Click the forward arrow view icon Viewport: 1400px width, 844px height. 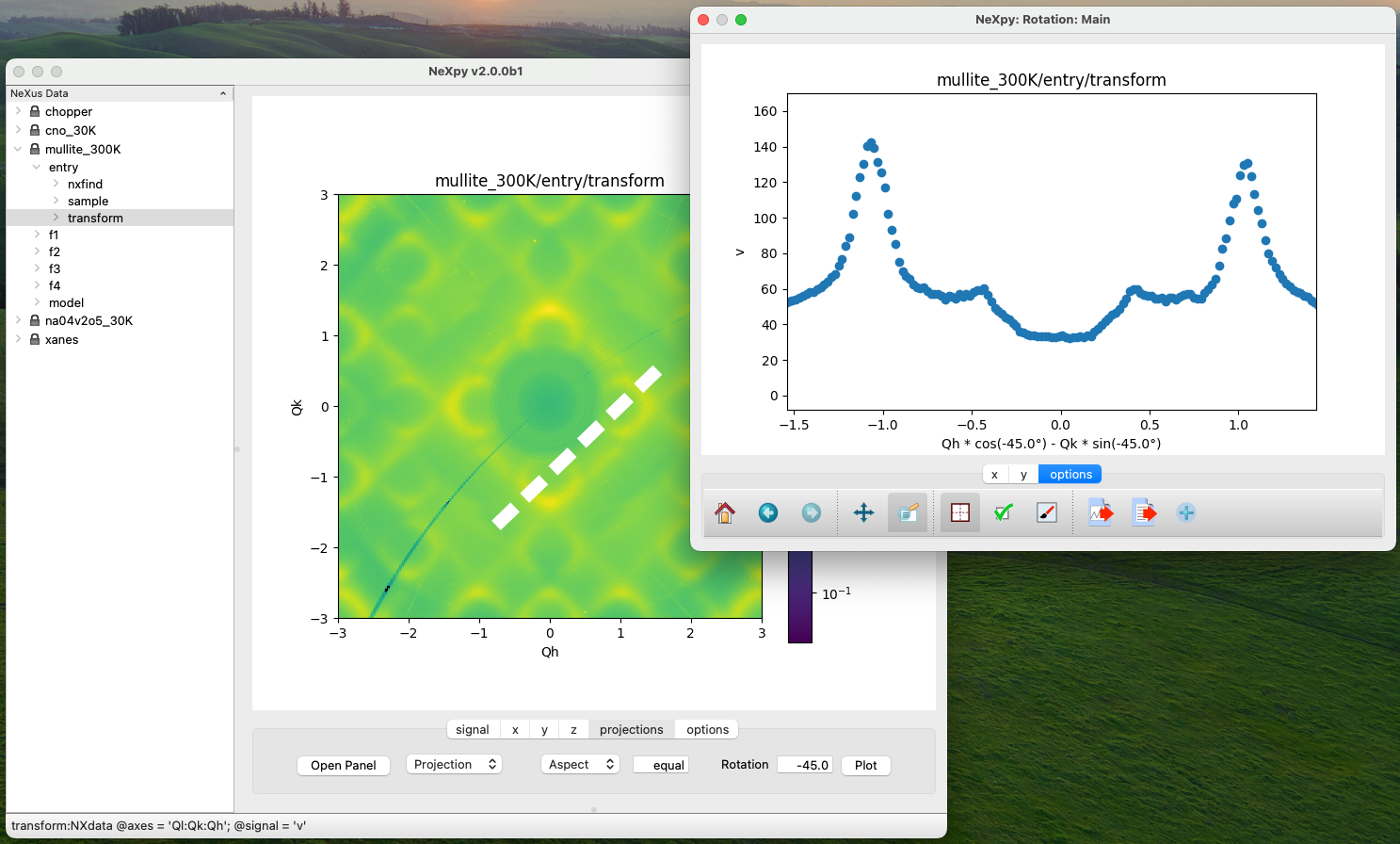tap(812, 512)
